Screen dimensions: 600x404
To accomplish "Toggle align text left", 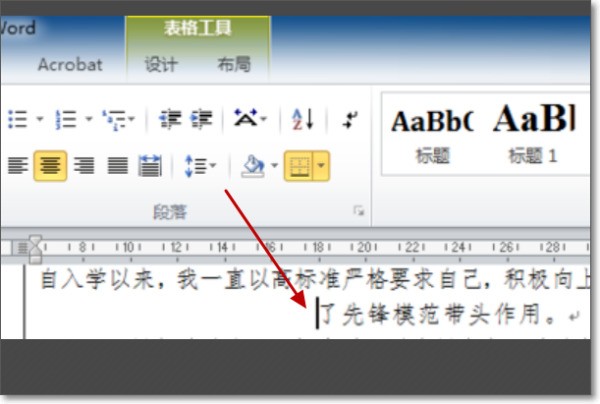I will [x=17, y=166].
